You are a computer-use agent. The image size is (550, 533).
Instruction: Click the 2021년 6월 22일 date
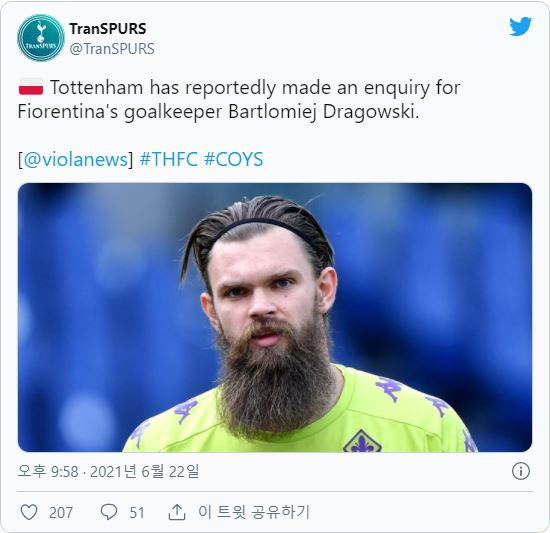pyautogui.click(x=145, y=471)
